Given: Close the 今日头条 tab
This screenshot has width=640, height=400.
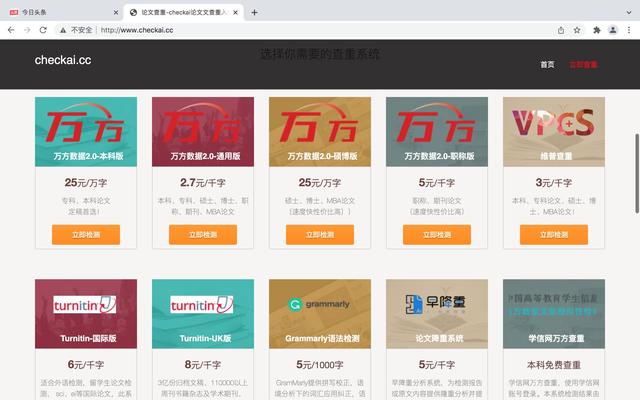Looking at the screenshot, I should (116, 13).
